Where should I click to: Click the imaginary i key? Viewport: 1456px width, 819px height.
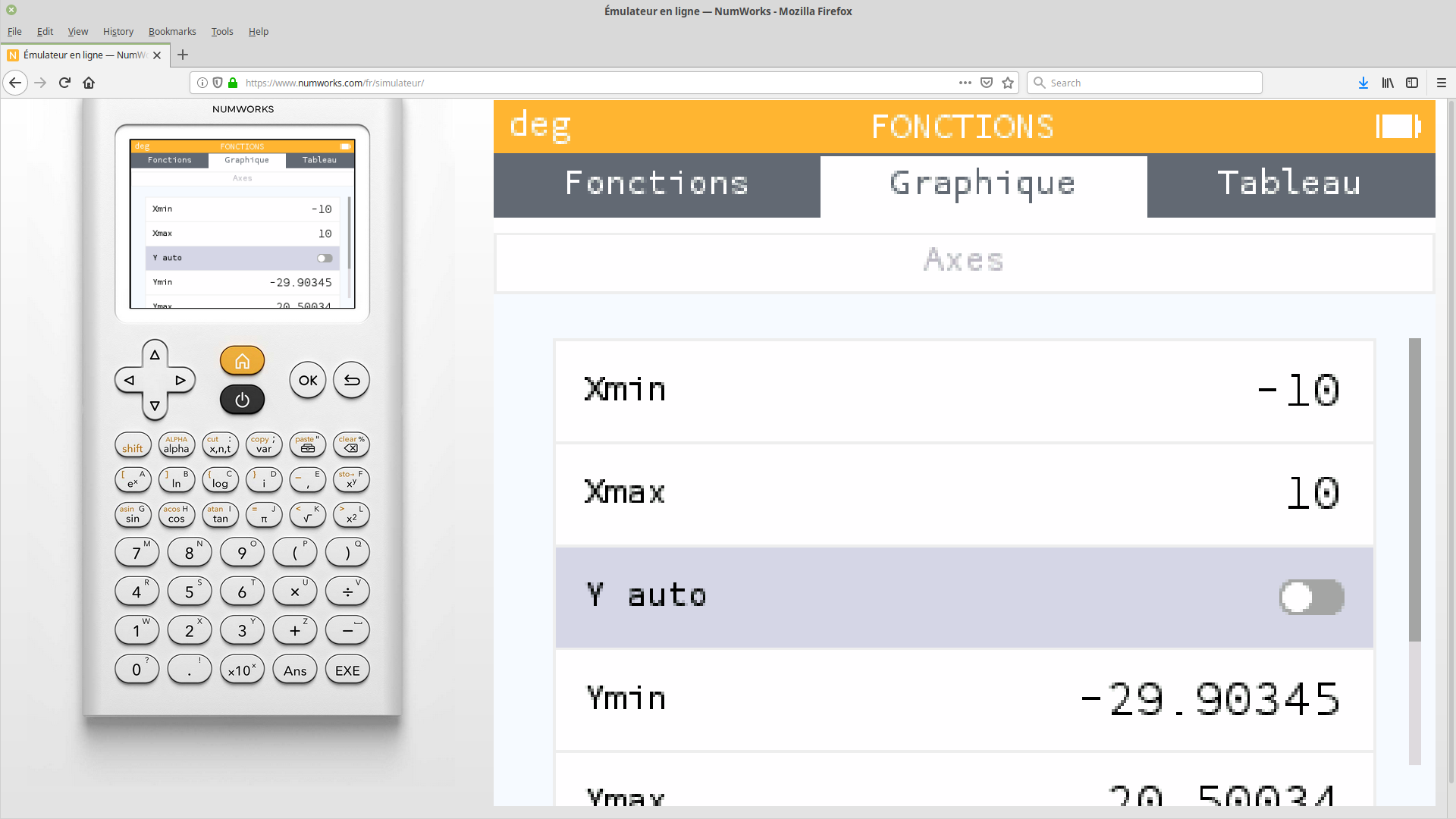click(264, 479)
